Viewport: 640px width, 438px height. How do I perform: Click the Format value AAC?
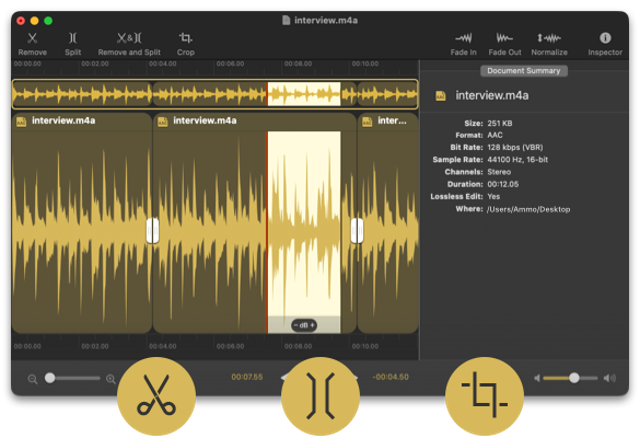[x=495, y=135]
